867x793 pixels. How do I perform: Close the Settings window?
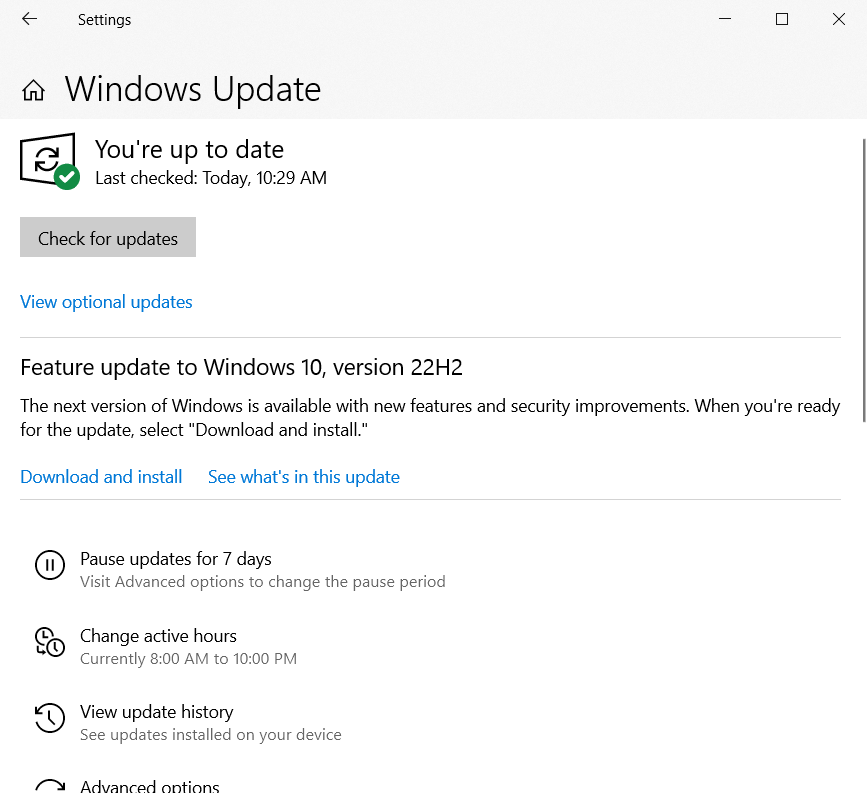point(839,19)
